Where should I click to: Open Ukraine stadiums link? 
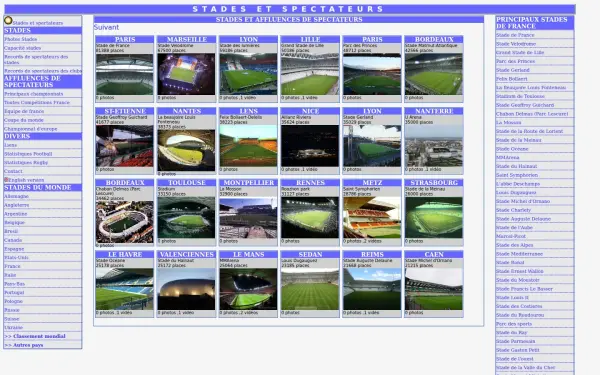[x=13, y=328]
